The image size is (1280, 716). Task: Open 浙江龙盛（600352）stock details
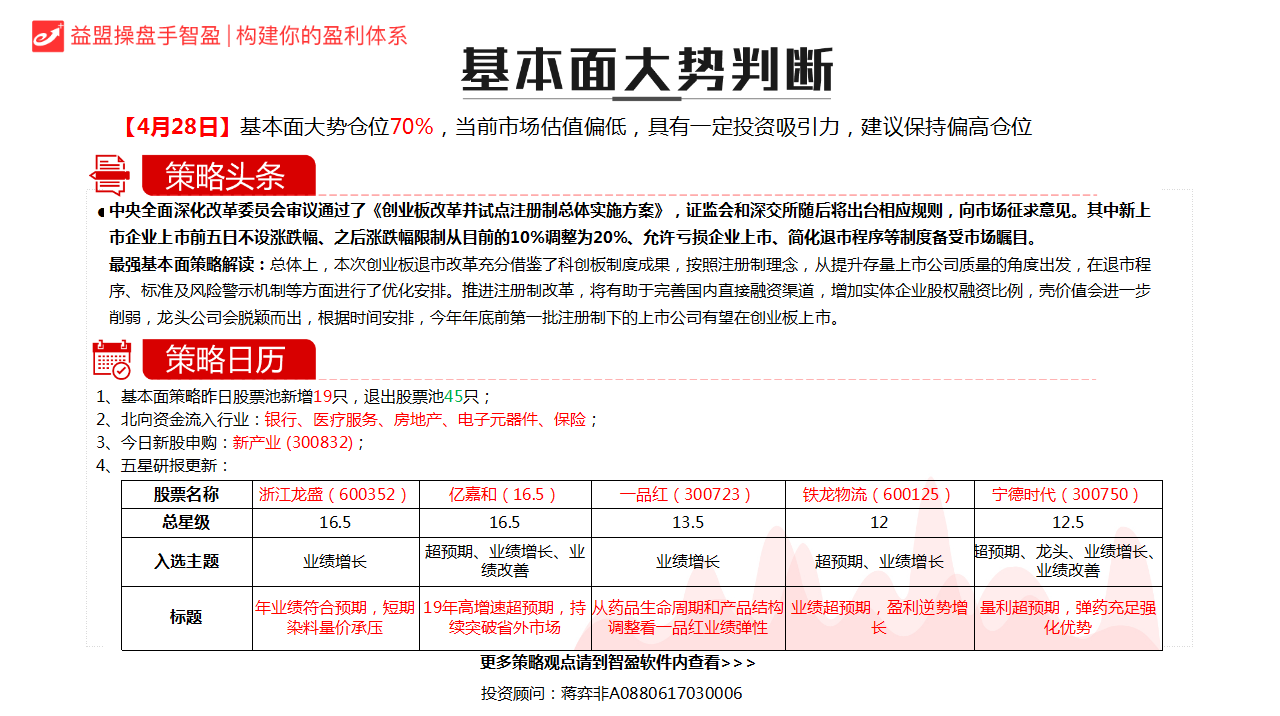(334, 493)
